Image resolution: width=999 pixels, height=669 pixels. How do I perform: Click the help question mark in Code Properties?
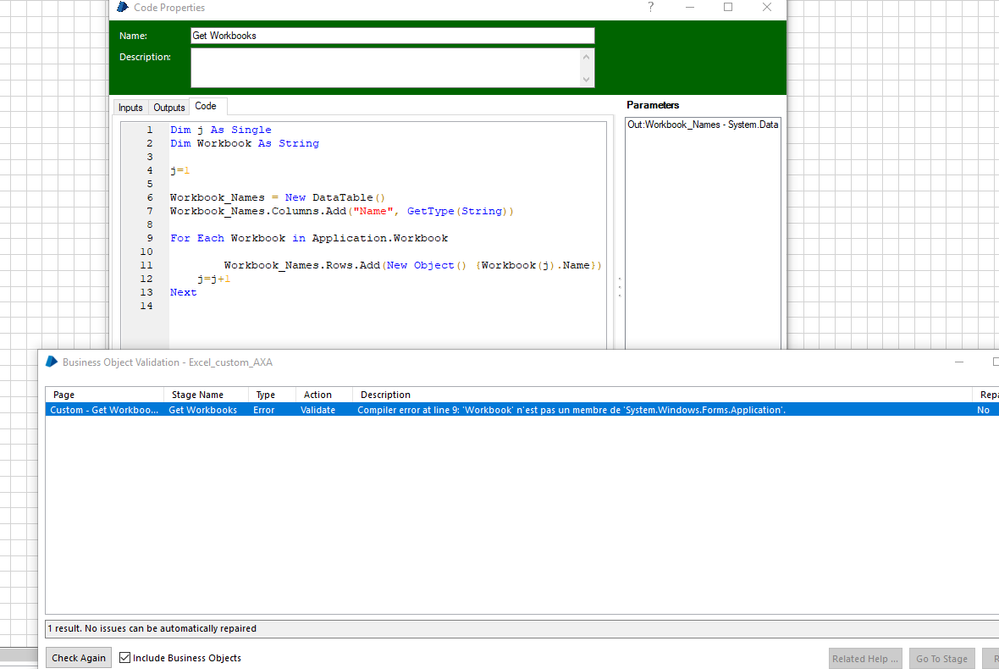pos(650,8)
